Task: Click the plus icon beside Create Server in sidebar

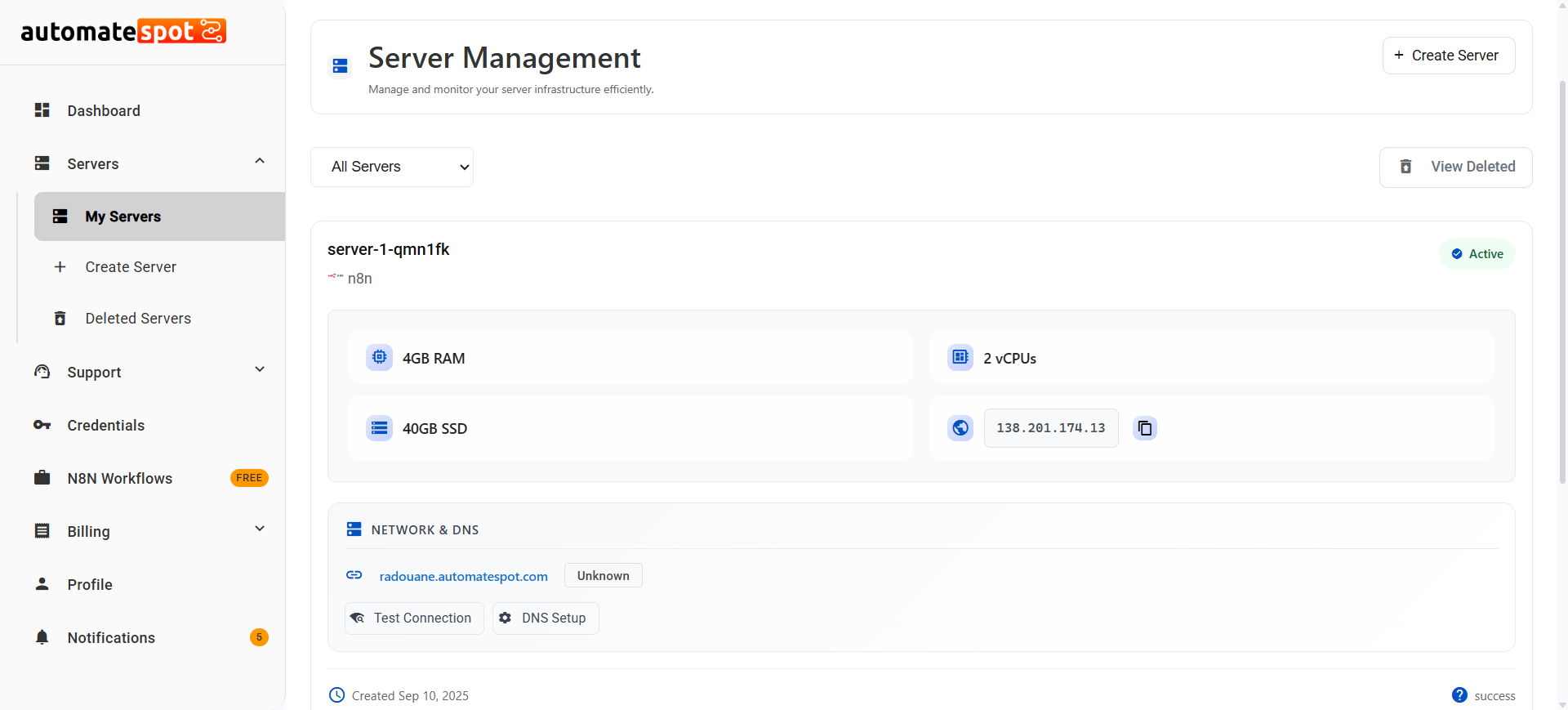Action: [60, 267]
